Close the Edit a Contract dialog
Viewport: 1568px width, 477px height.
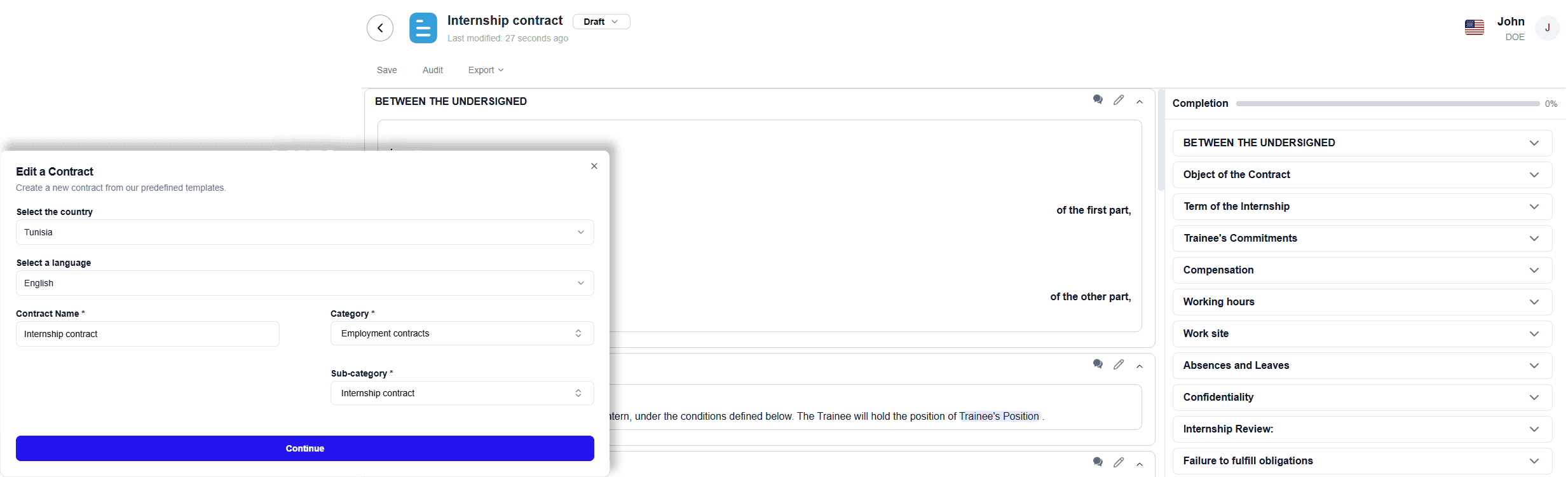point(594,166)
